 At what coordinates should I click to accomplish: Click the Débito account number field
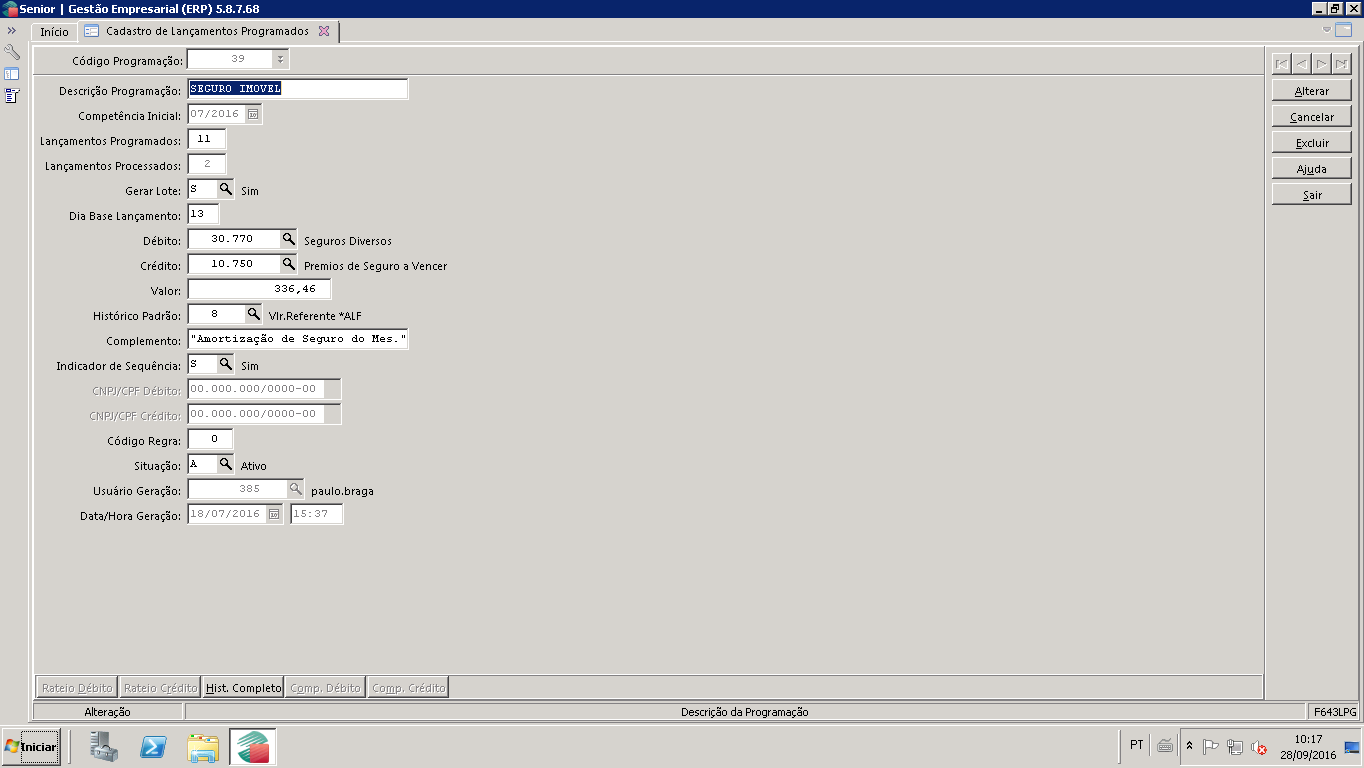tap(234, 239)
